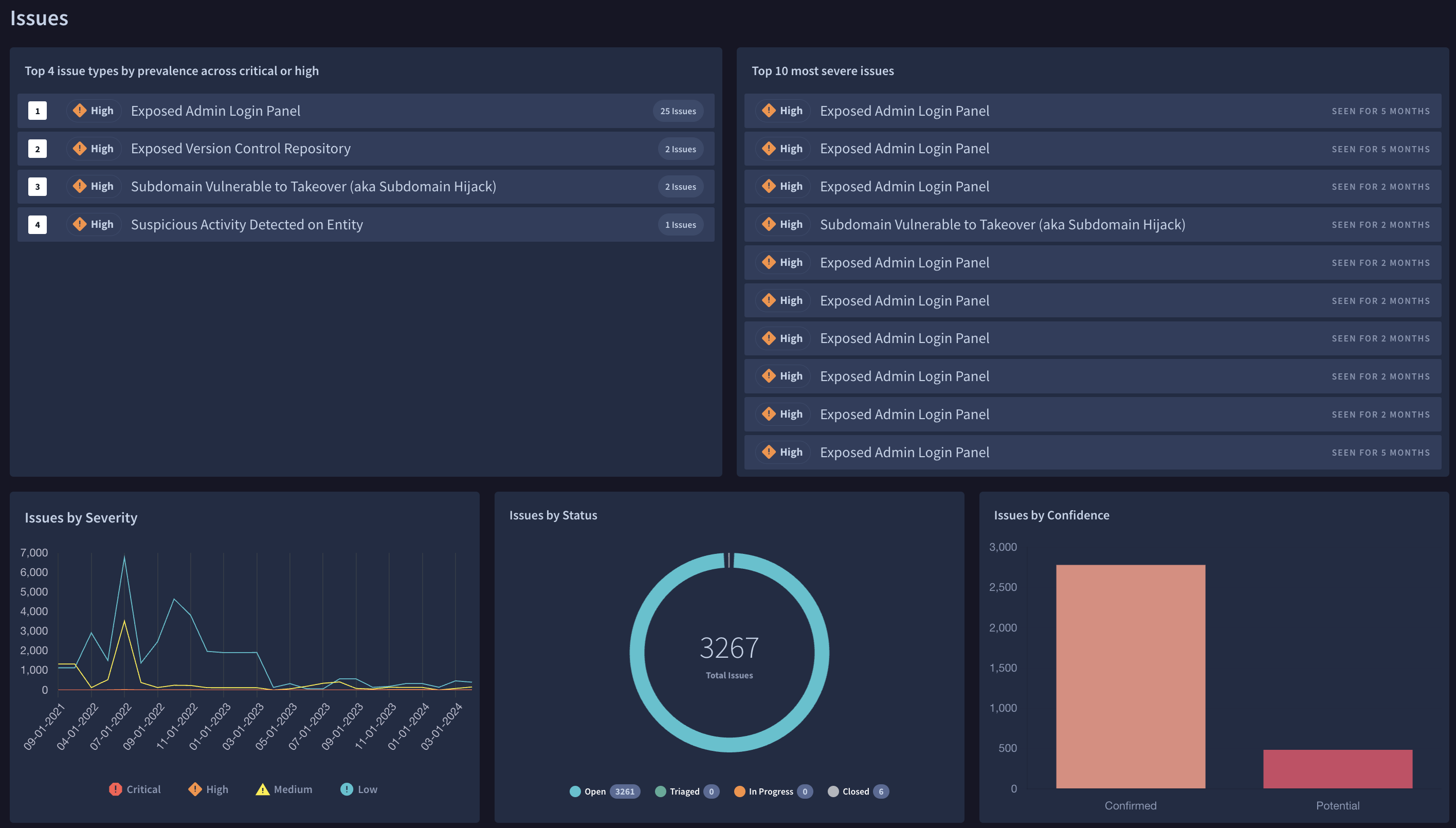This screenshot has height=828, width=1456.
Task: Click the Issues by Severity panel title
Action: point(81,517)
